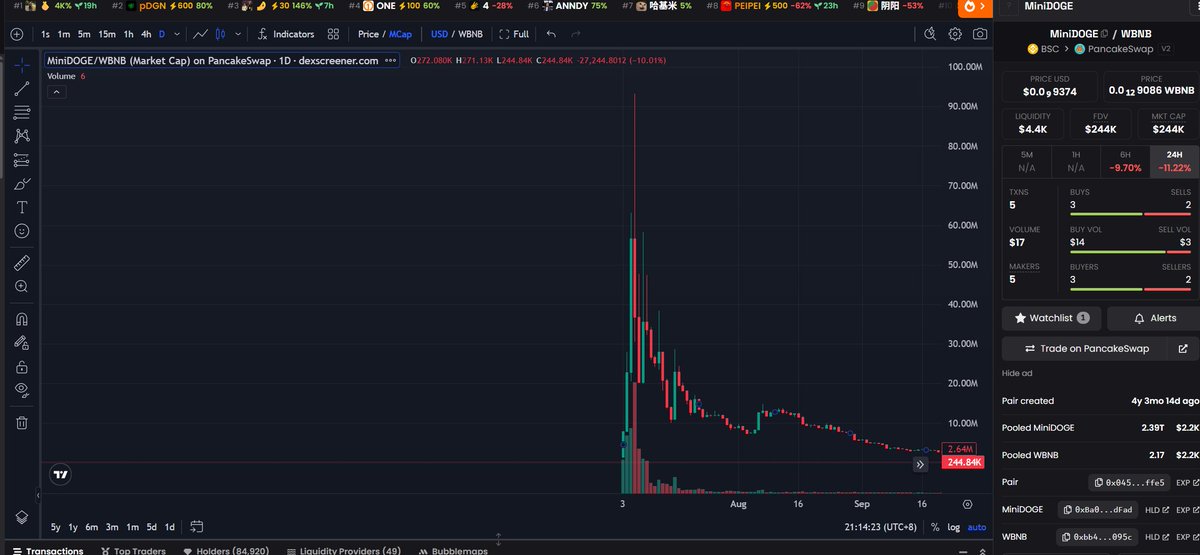Toggle stay in drawing mode
The height and width of the screenshot is (555, 1200).
coord(22,343)
